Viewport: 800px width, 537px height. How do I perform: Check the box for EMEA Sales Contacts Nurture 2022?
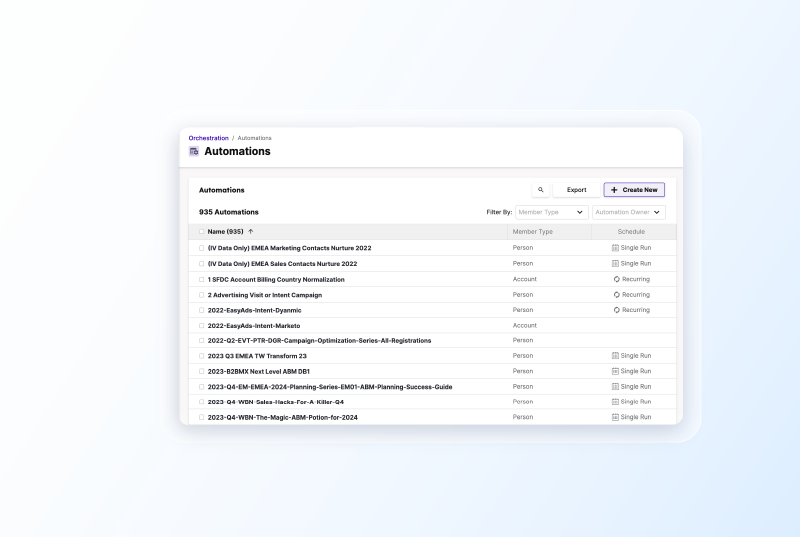coord(202,264)
